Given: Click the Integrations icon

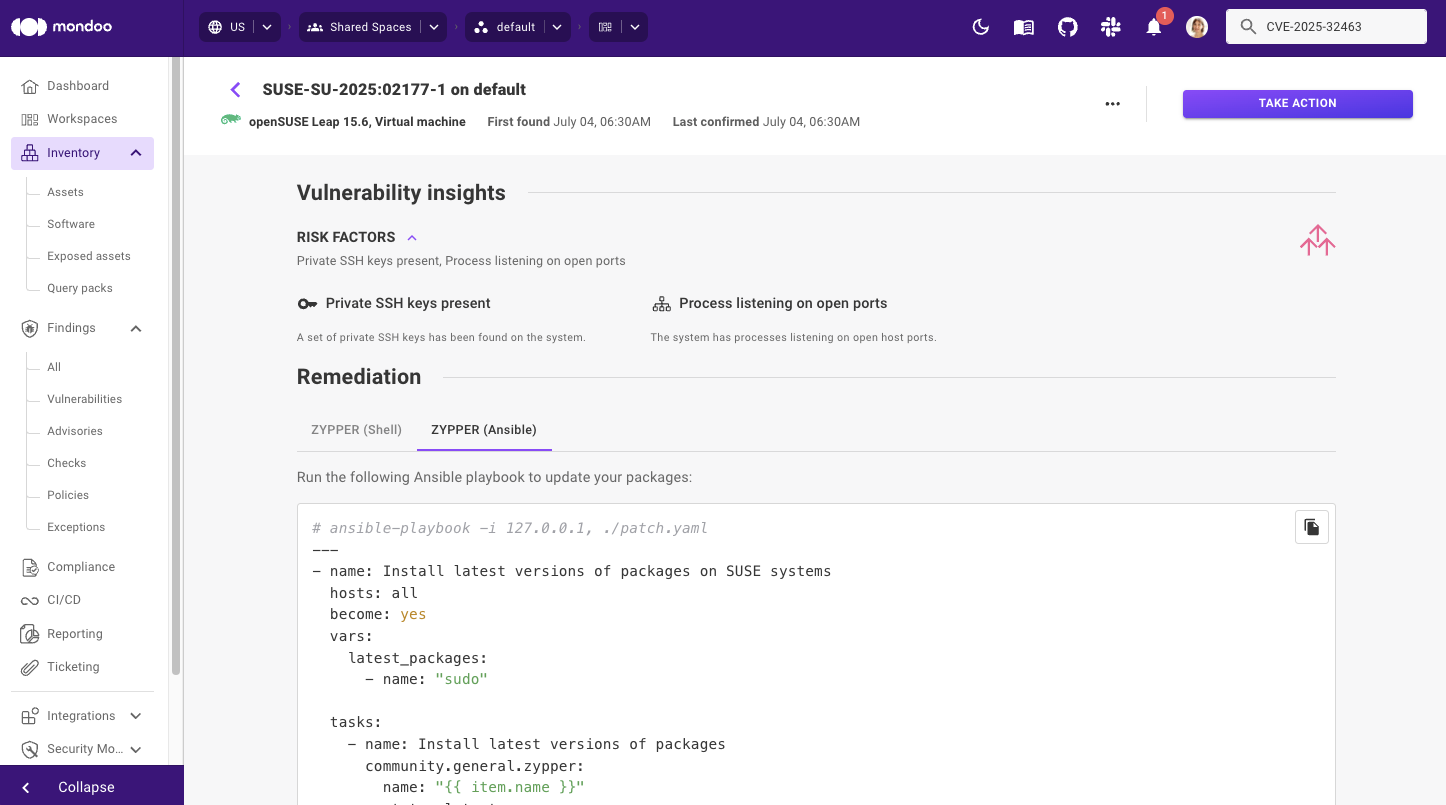Looking at the screenshot, I should pyautogui.click(x=30, y=716).
